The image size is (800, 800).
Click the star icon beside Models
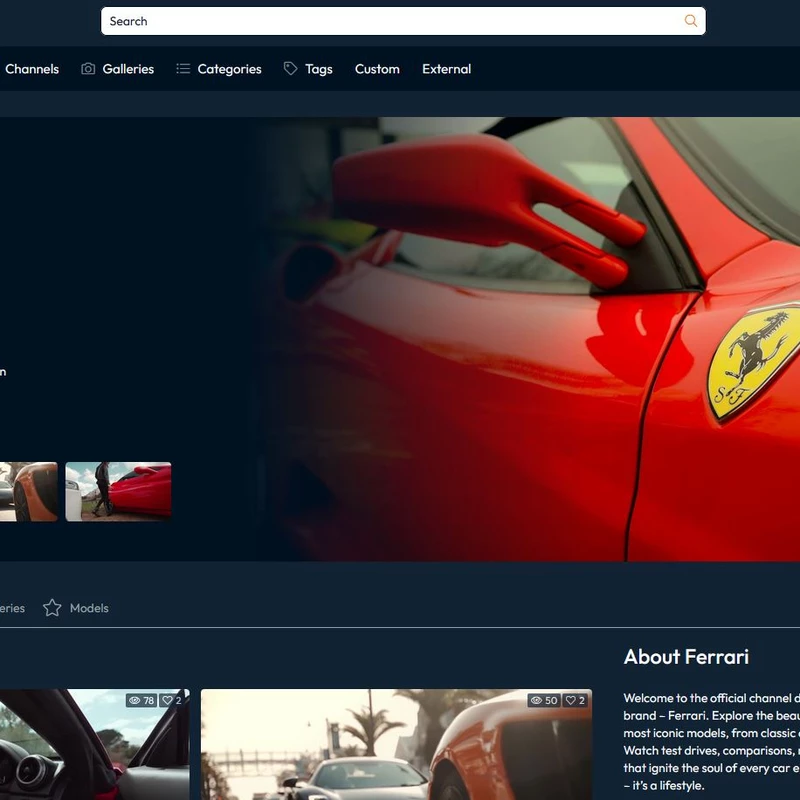click(x=52, y=608)
